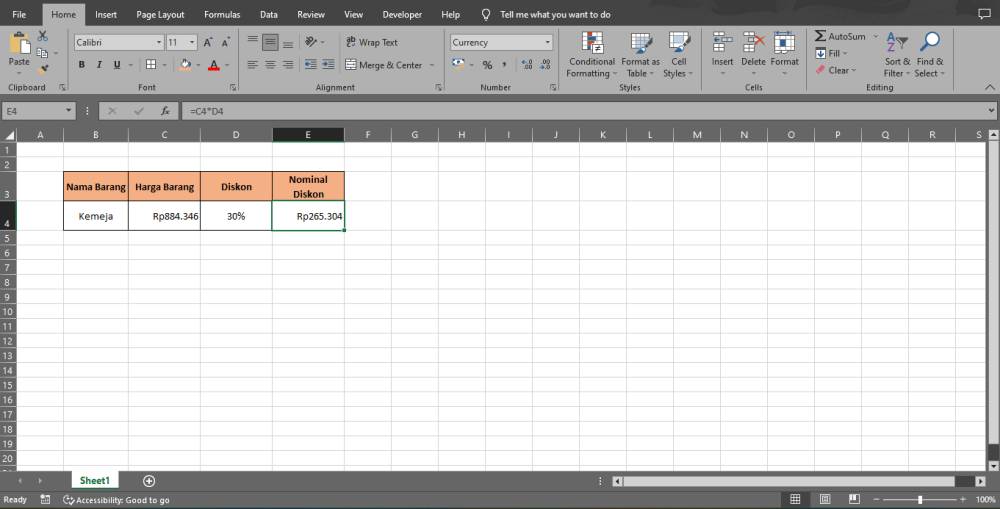Open the Page Layout tab
Image resolution: width=1000 pixels, height=509 pixels.
click(x=160, y=15)
